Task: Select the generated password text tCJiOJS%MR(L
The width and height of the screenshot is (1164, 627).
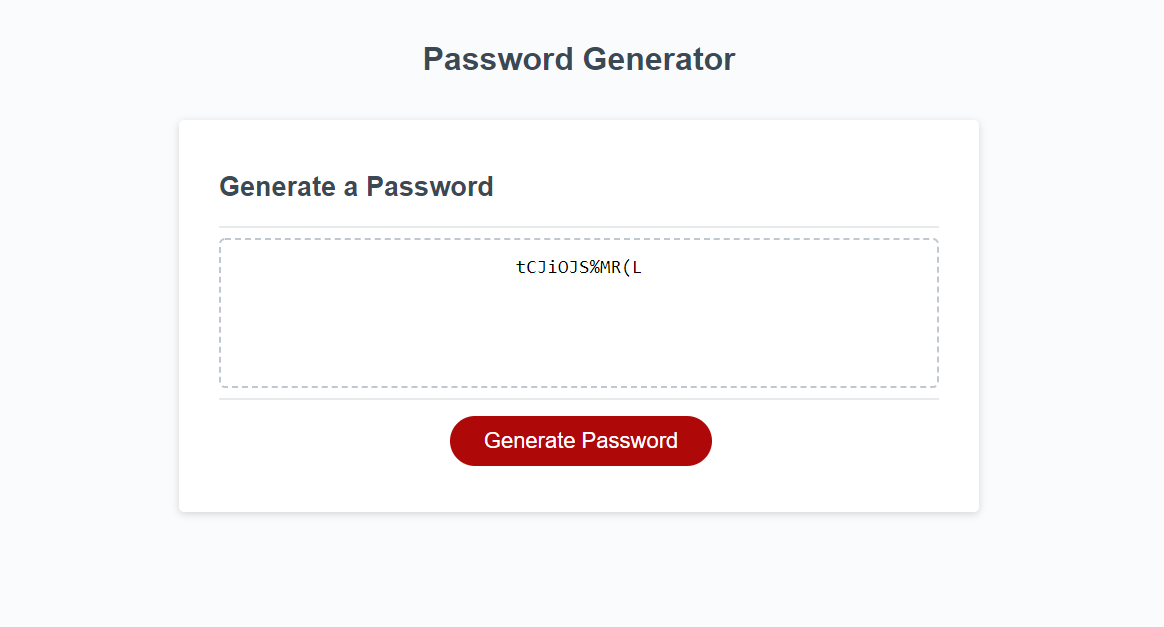Action: 579,267
